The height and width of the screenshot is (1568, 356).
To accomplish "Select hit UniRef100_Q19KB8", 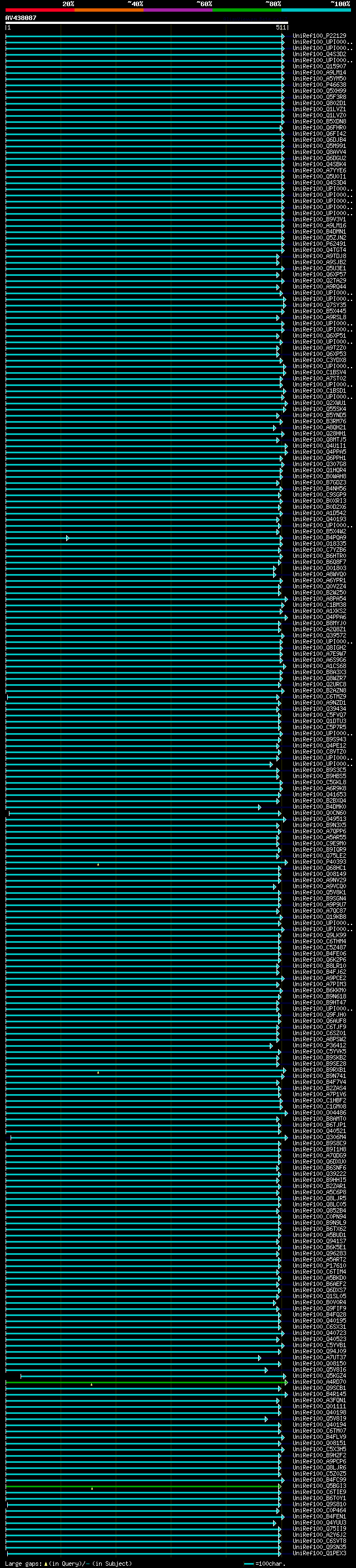I will [319, 917].
